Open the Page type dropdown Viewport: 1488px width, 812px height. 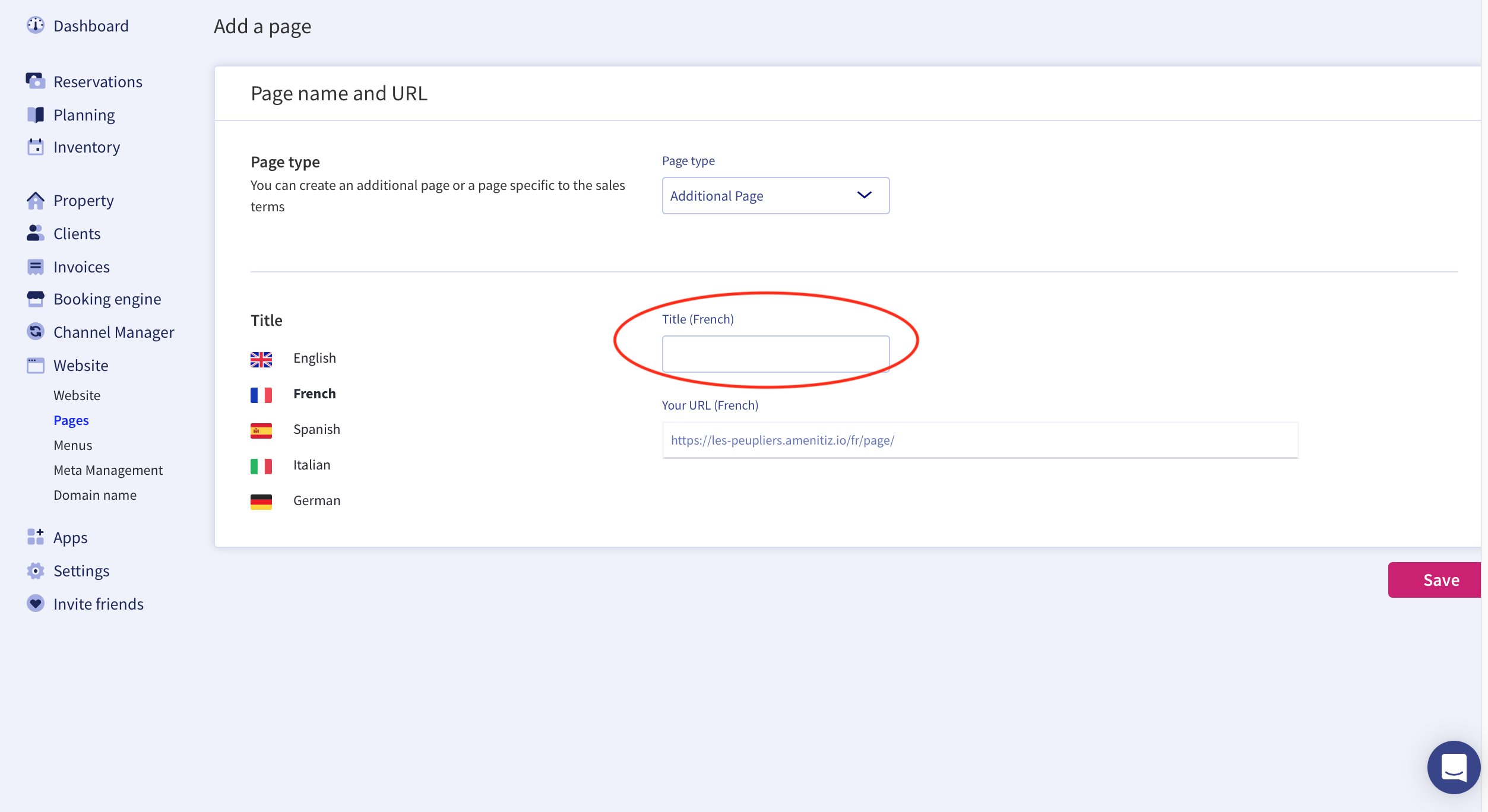(x=775, y=195)
